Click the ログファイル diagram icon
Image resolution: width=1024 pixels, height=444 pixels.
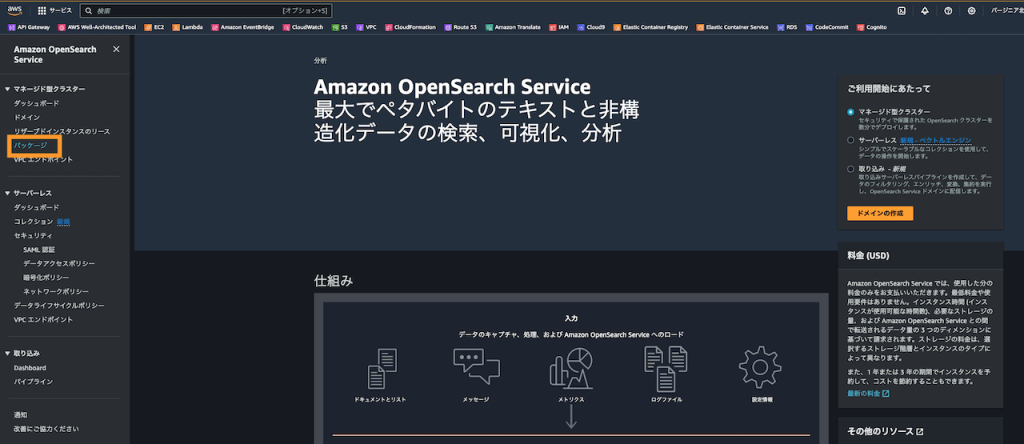(x=666, y=369)
